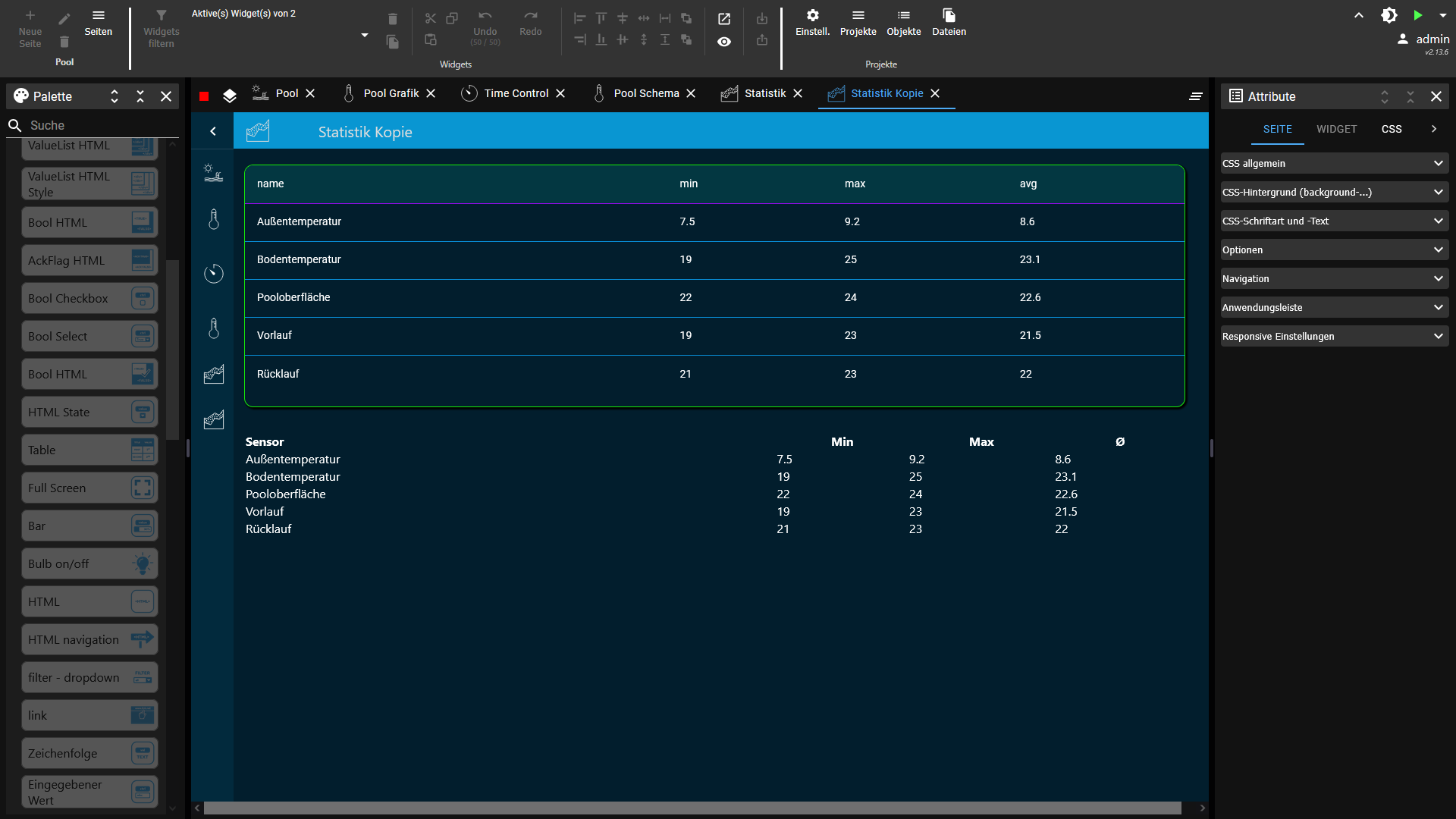Click the Time Control icon in sidebar
1456x819 pixels.
coord(214,273)
